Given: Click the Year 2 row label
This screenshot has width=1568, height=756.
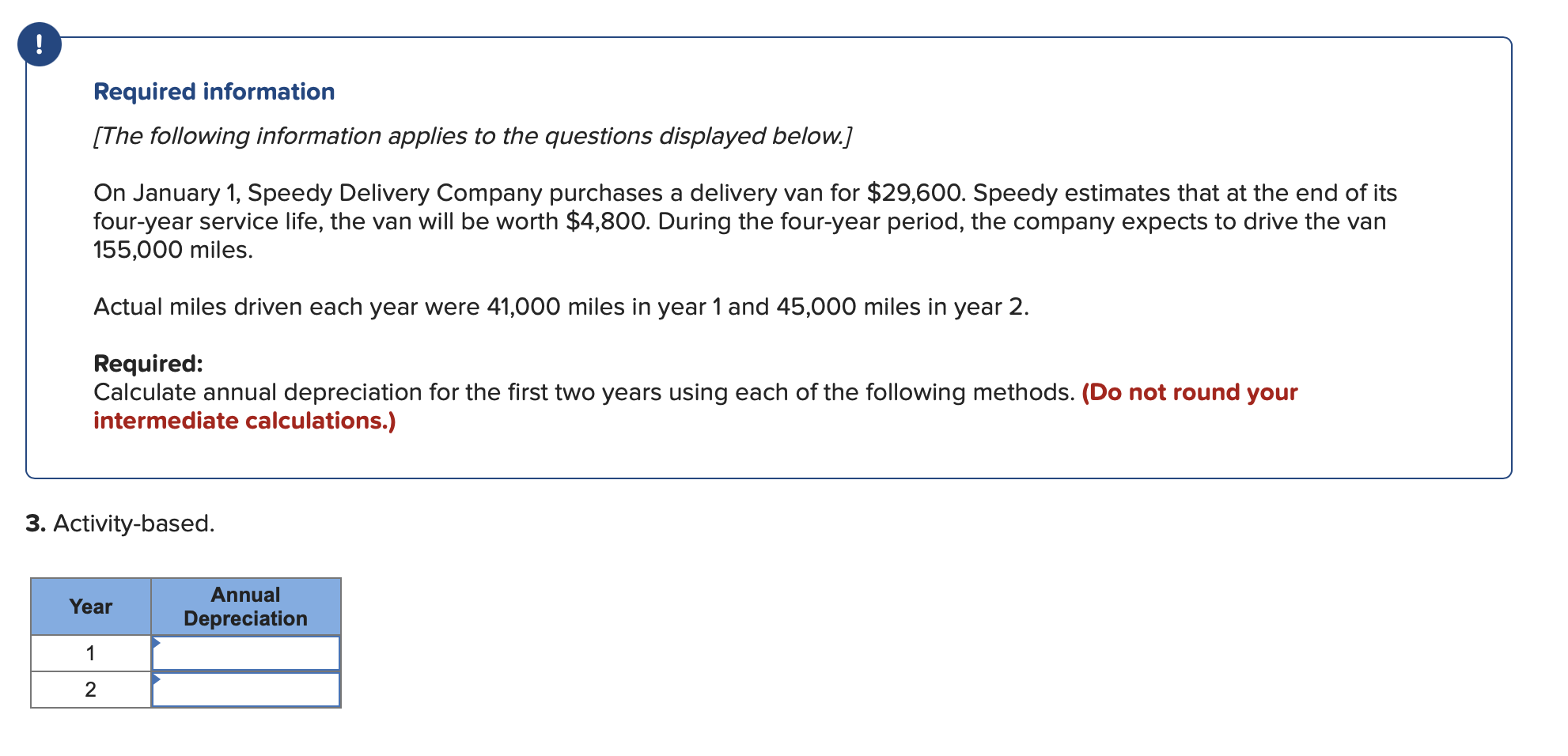Looking at the screenshot, I should click(x=90, y=690).
